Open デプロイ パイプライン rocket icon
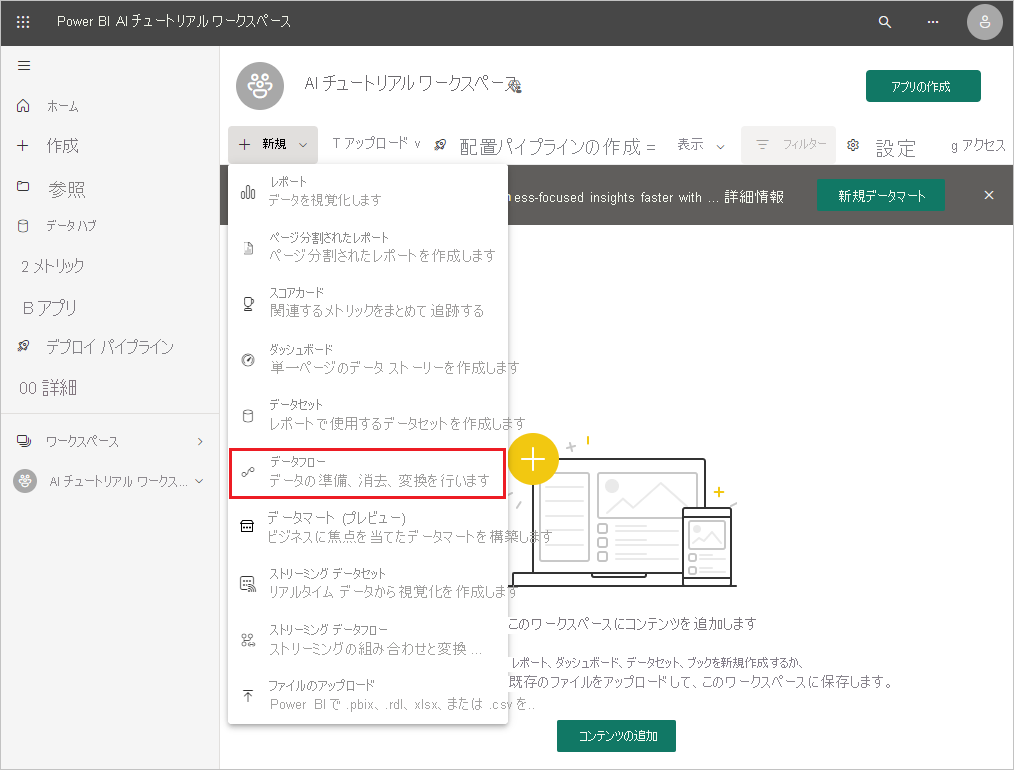 (23, 346)
